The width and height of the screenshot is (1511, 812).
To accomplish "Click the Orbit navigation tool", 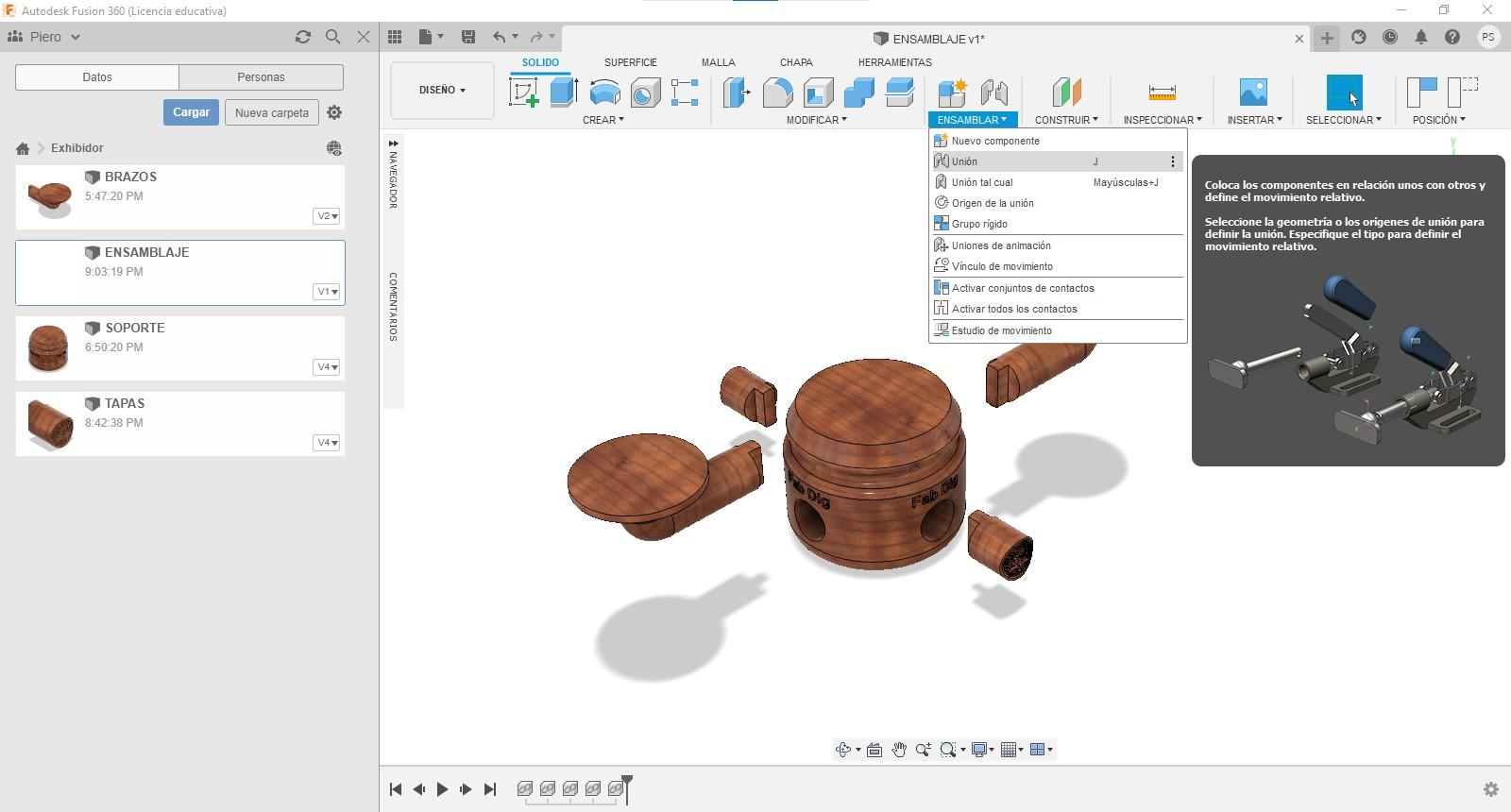I will [843, 750].
